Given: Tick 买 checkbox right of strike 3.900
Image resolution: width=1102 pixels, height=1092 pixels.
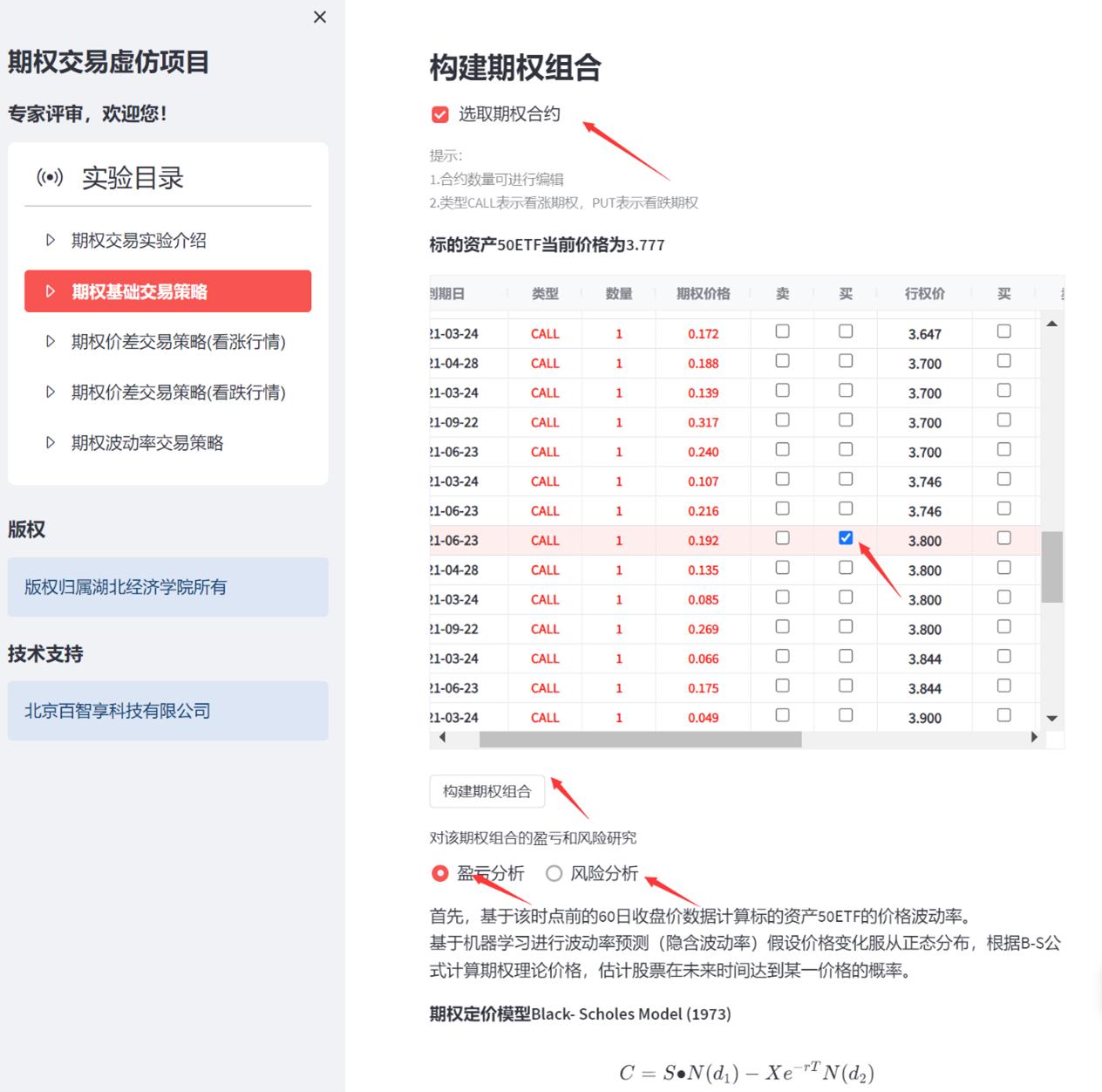Looking at the screenshot, I should tap(1004, 715).
